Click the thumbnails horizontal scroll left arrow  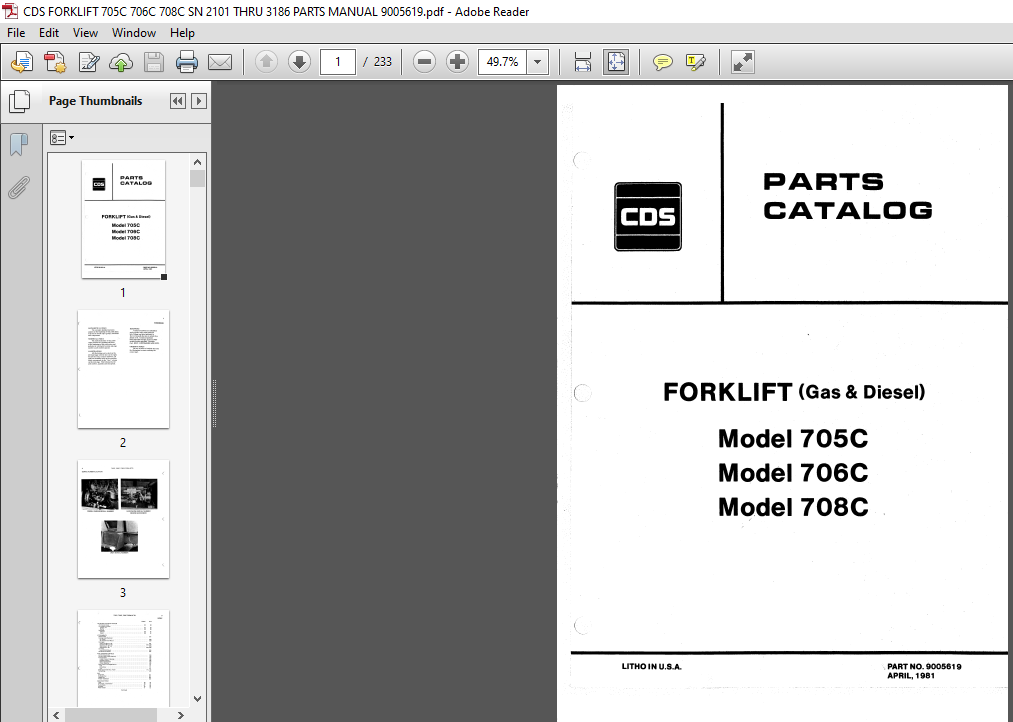(56, 715)
